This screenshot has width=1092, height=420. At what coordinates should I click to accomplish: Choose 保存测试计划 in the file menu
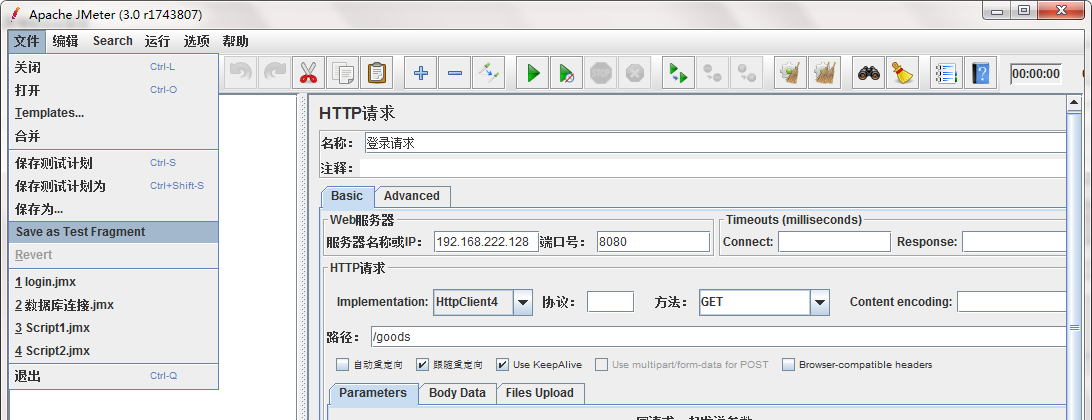click(x=114, y=163)
